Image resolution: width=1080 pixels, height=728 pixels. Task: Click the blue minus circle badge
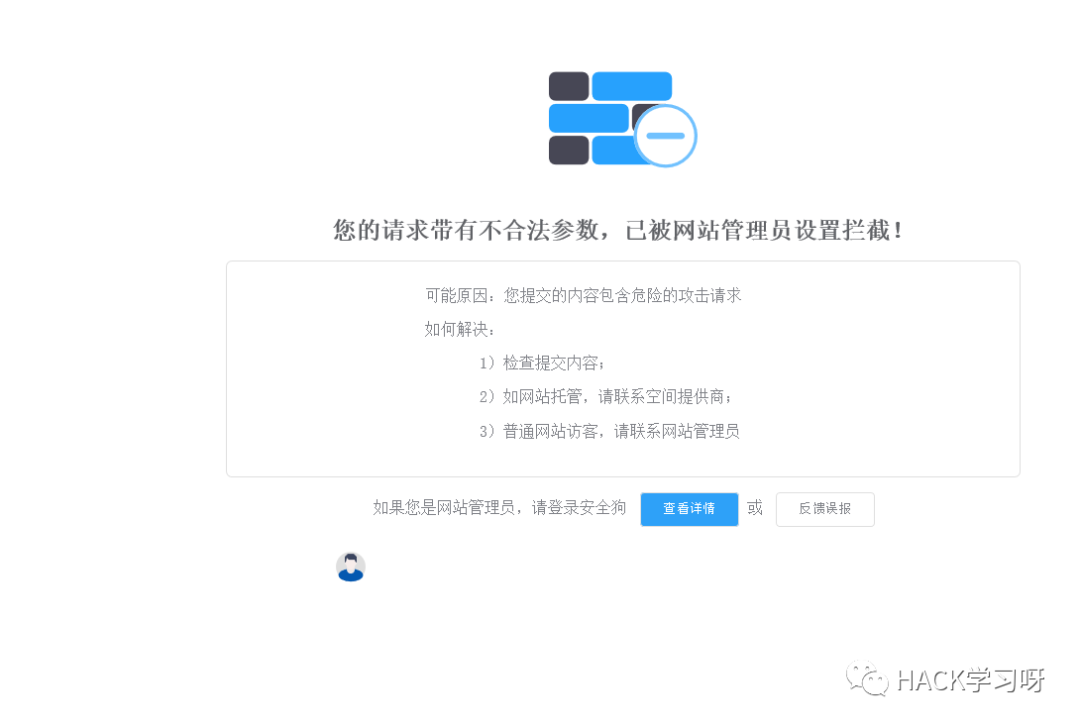point(665,136)
